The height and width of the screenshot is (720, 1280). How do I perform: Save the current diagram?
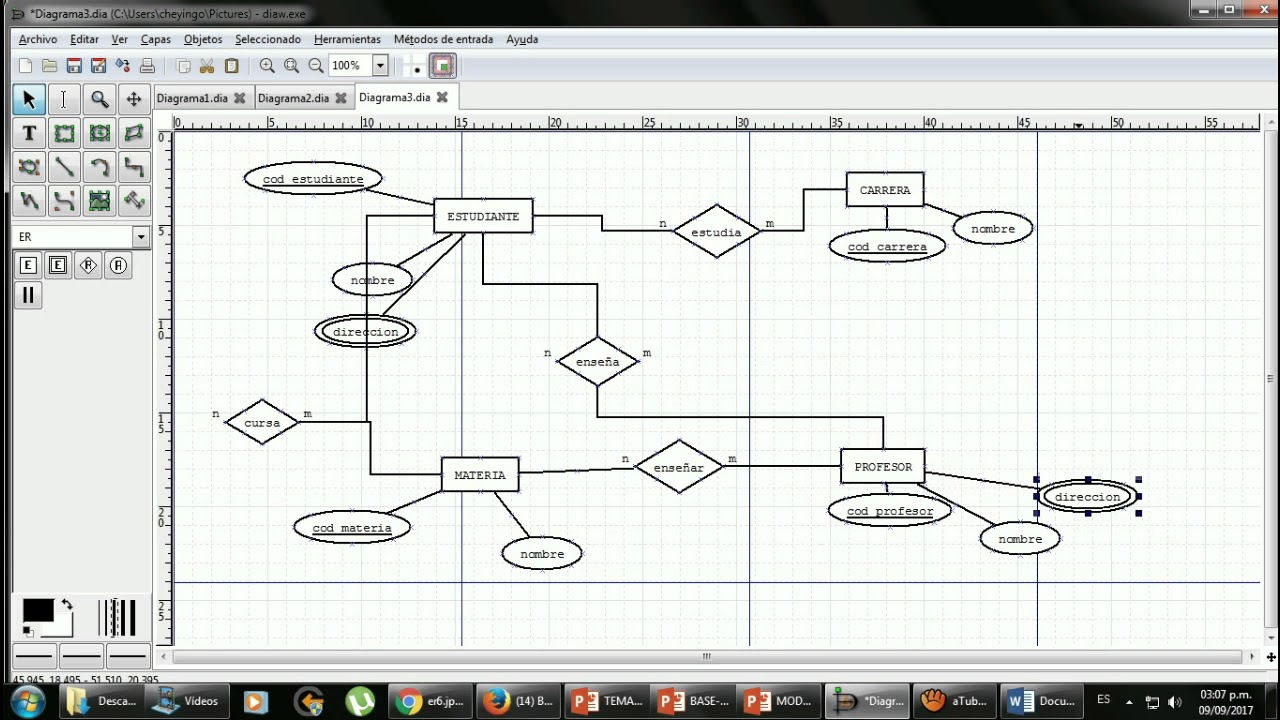point(74,66)
